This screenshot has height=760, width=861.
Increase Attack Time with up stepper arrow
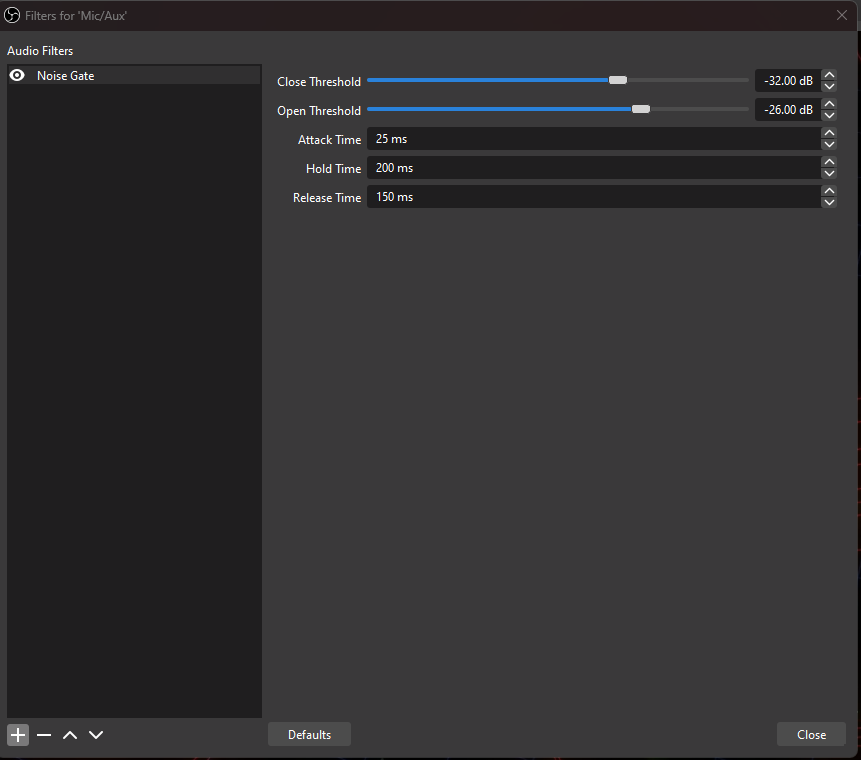[x=829, y=133]
